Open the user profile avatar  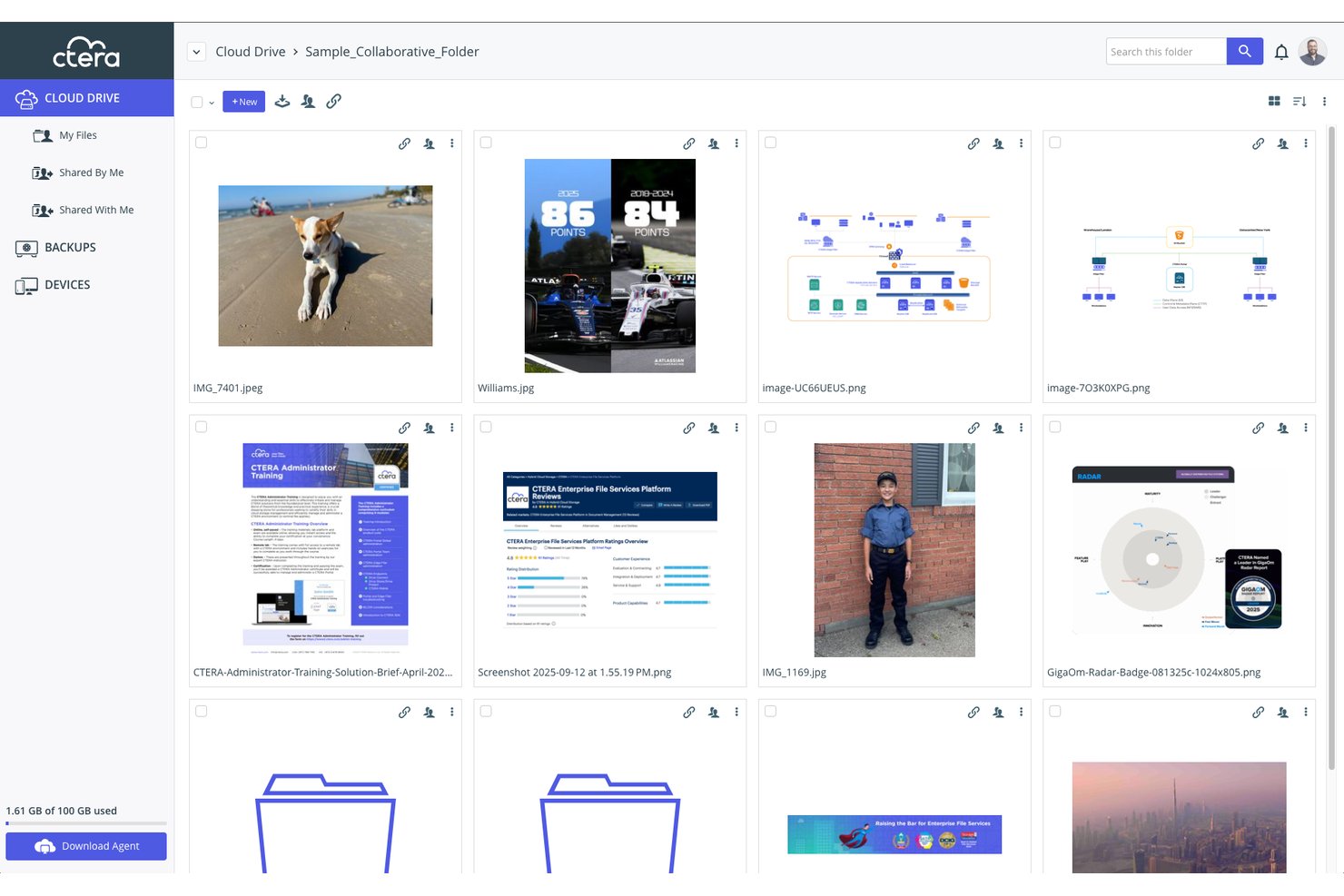1312,52
